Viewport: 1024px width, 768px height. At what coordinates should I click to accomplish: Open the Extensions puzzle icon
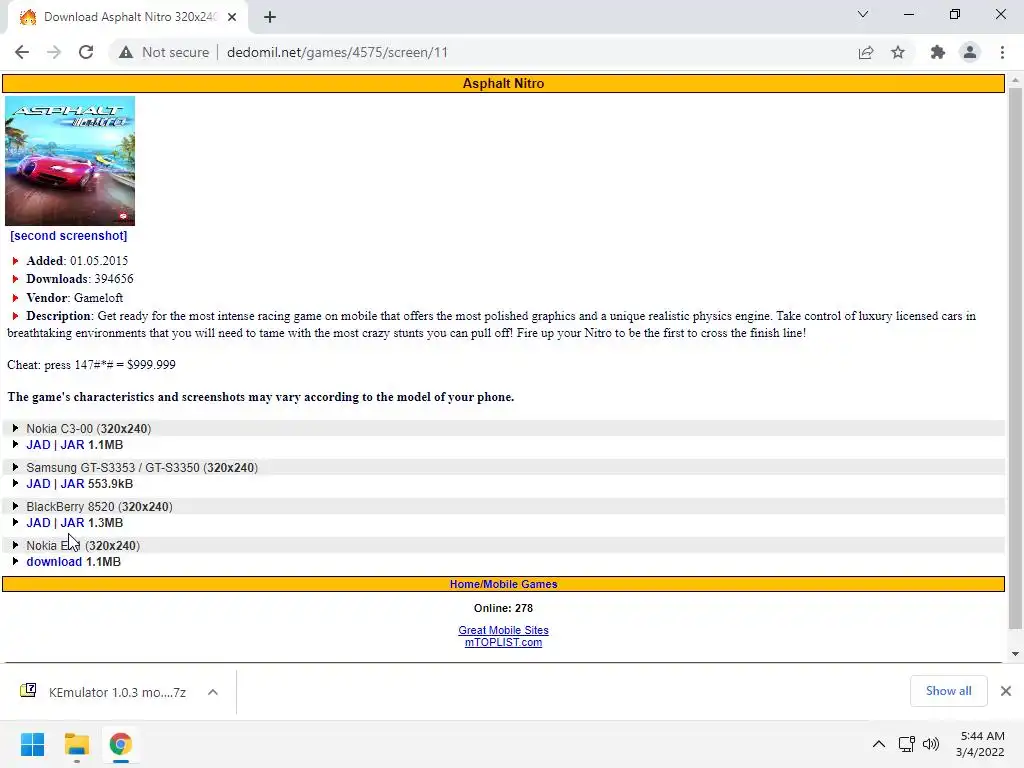pyautogui.click(x=938, y=52)
